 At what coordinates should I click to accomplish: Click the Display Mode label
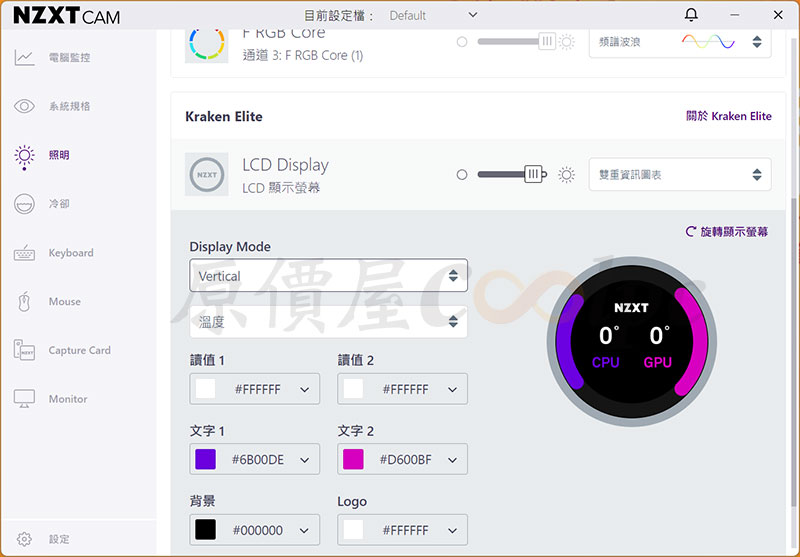[x=230, y=247]
